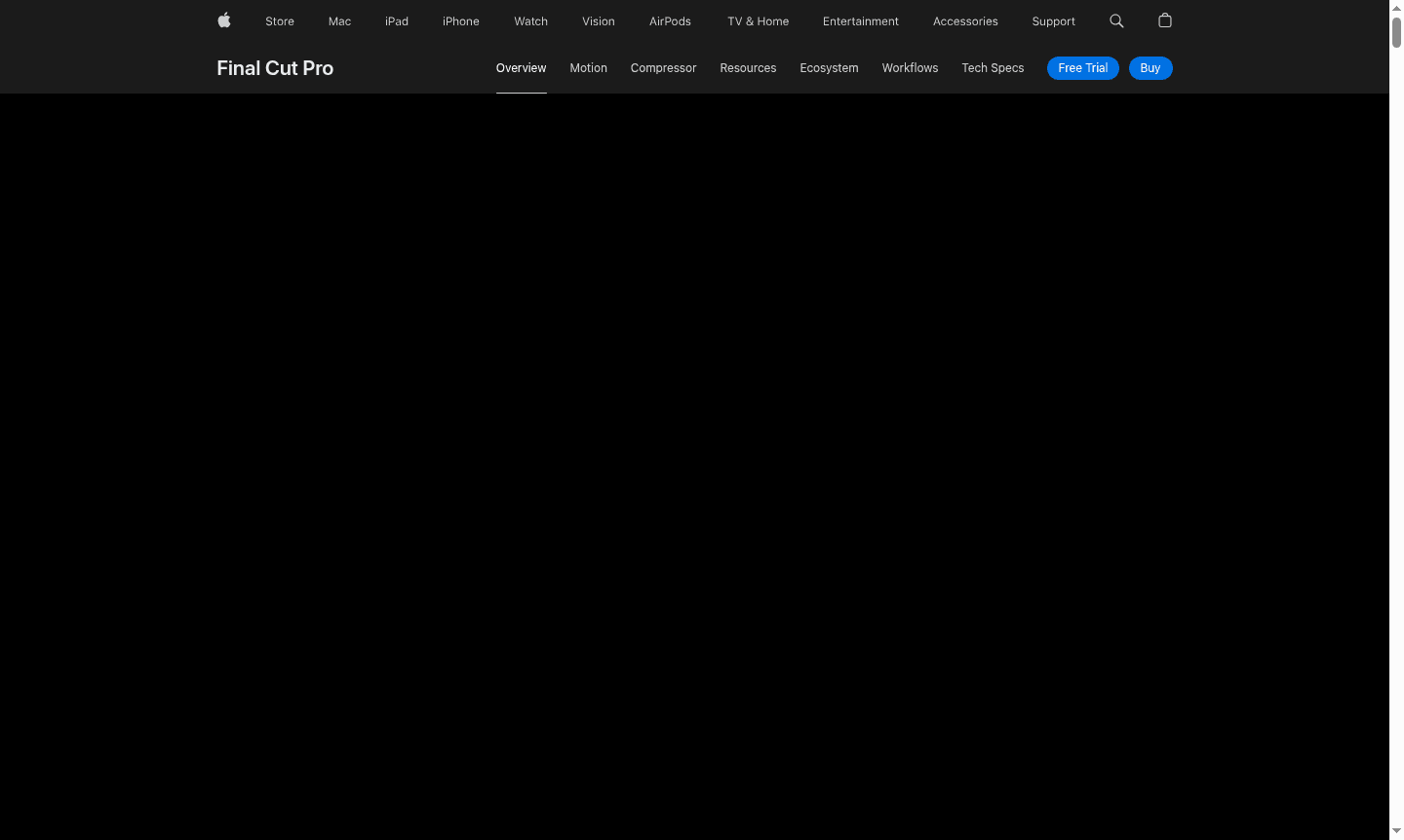The width and height of the screenshot is (1404, 840).
Task: Open the search icon
Action: coord(1116,20)
